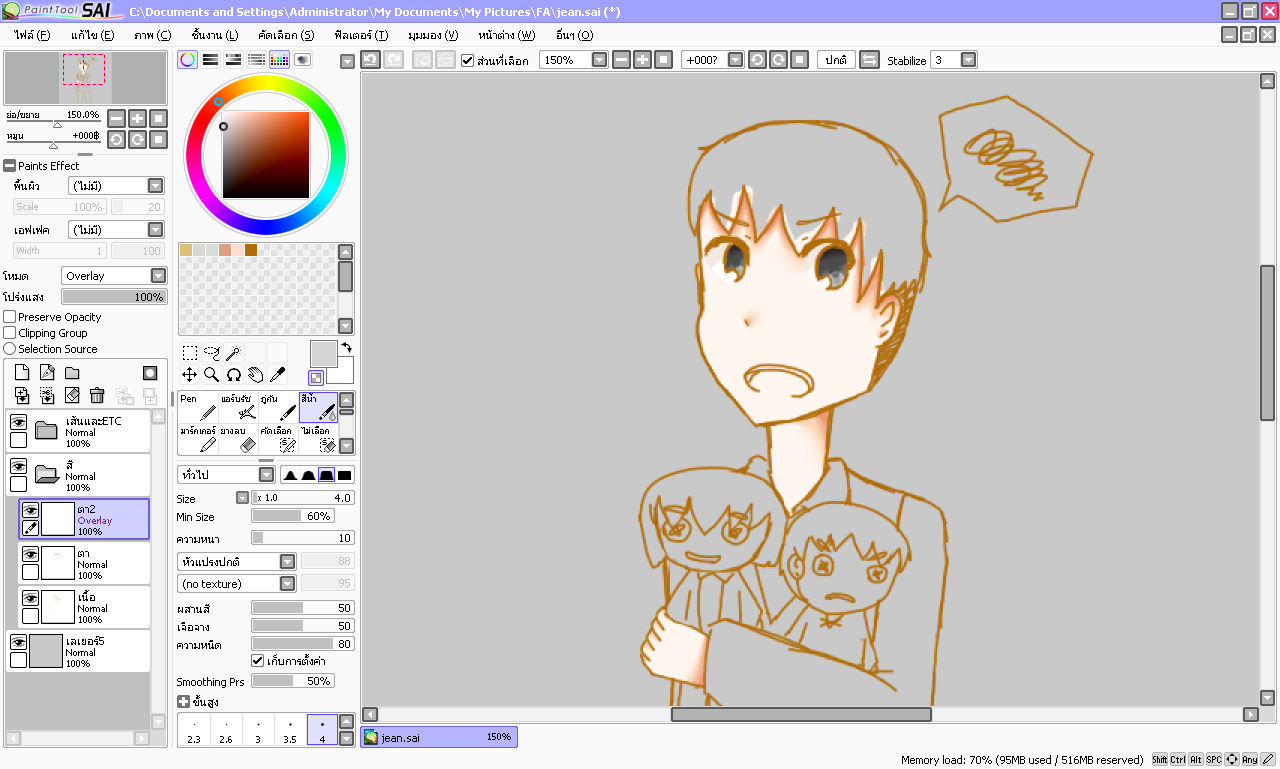Adjust the layer opacity โปร่งแสง slider
Screen dimensions: 1280x769
[114, 297]
